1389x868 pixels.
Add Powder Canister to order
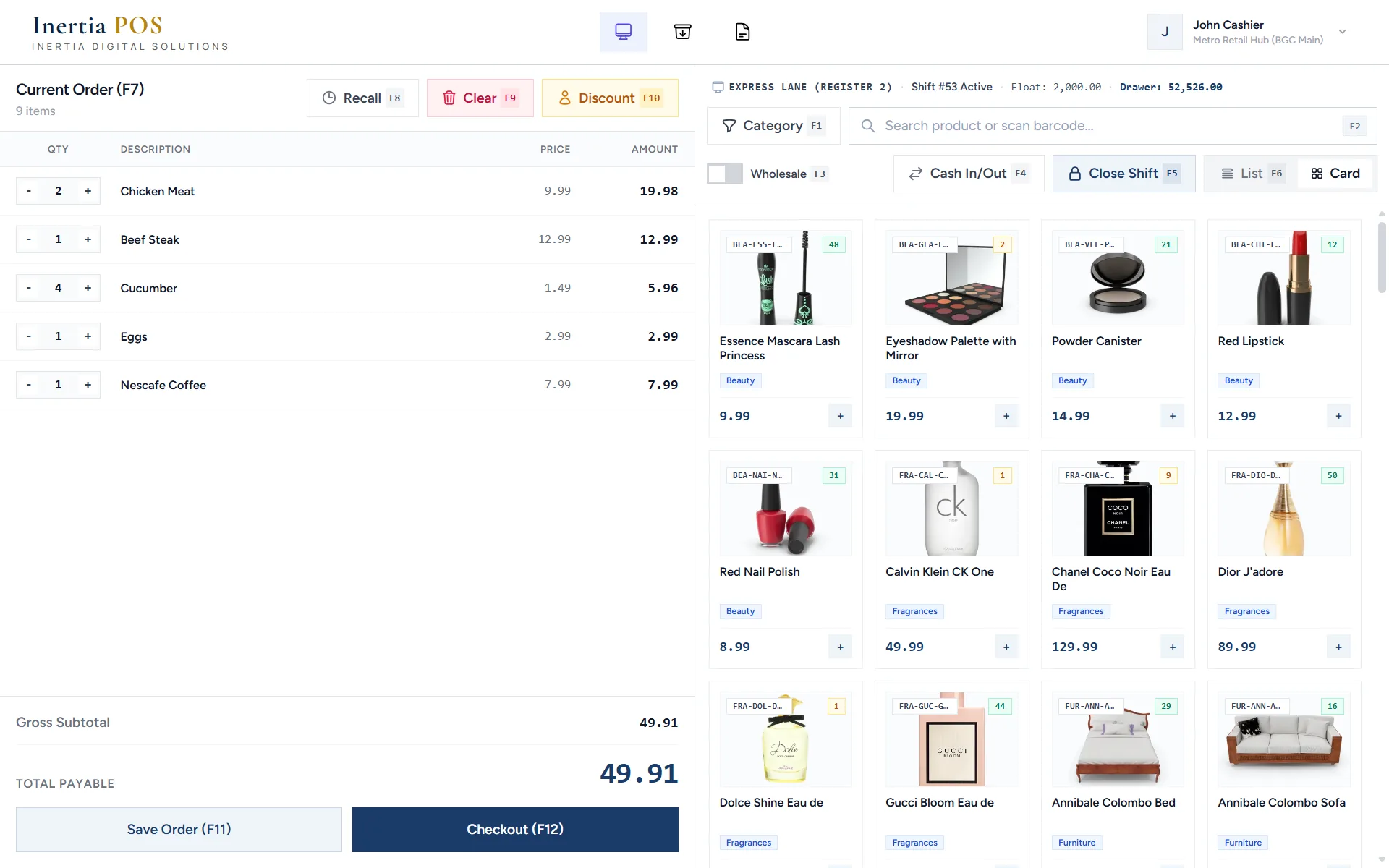pyautogui.click(x=1173, y=416)
